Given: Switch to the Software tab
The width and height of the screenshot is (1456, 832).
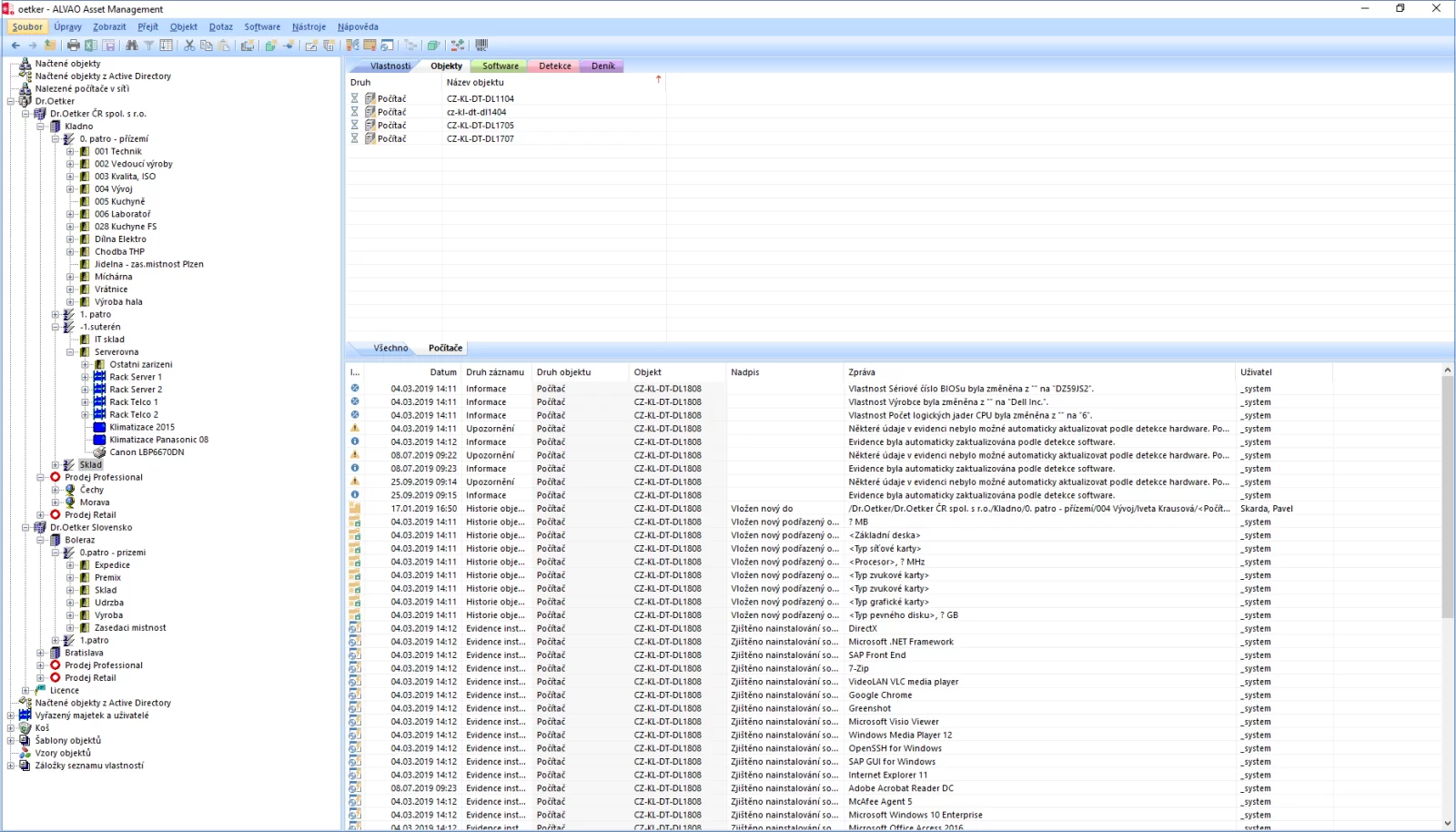Looking at the screenshot, I should pos(500,66).
